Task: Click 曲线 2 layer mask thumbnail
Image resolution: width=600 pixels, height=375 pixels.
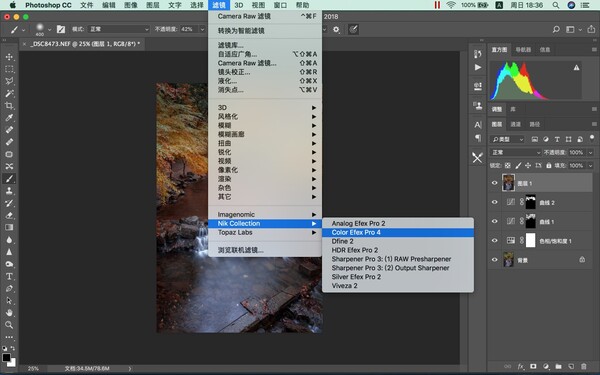Action: 531,202
